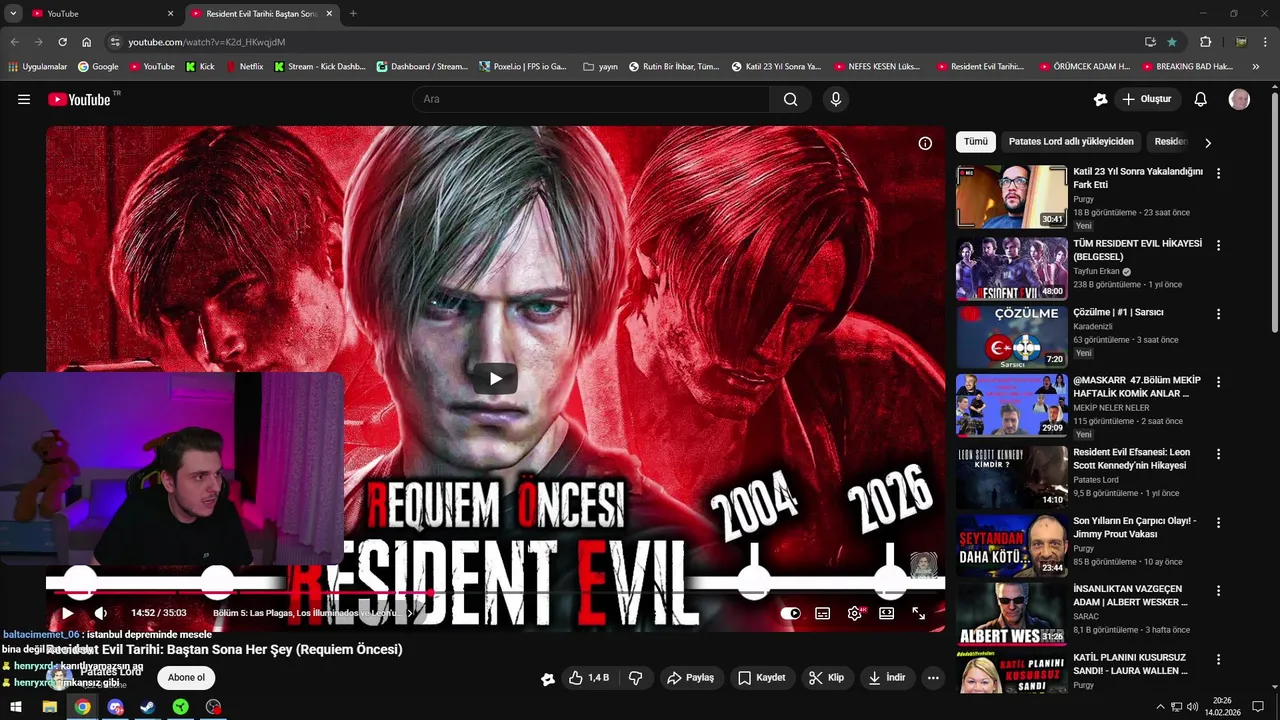Open options for Resident Evil Efsanesi video
The height and width of the screenshot is (720, 1280).
1218,454
